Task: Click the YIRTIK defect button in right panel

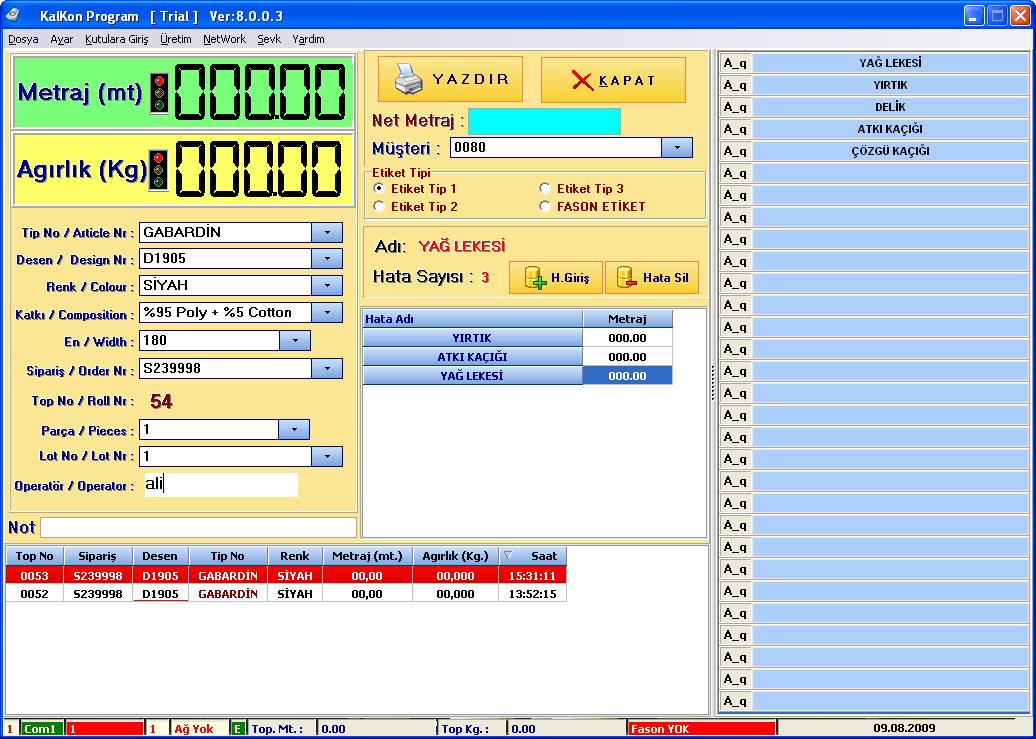Action: [x=891, y=85]
